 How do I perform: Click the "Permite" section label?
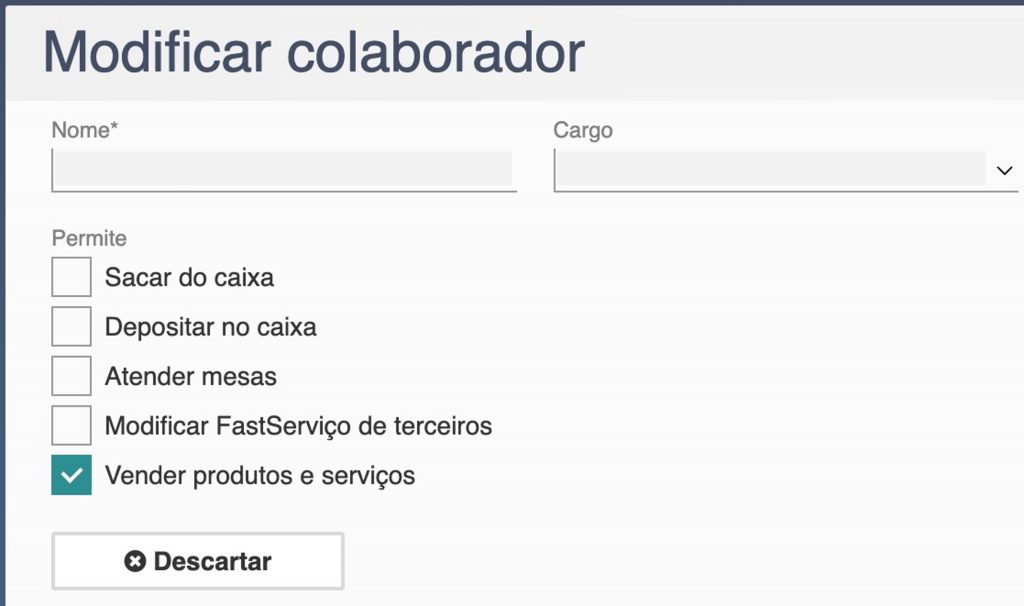coord(89,238)
